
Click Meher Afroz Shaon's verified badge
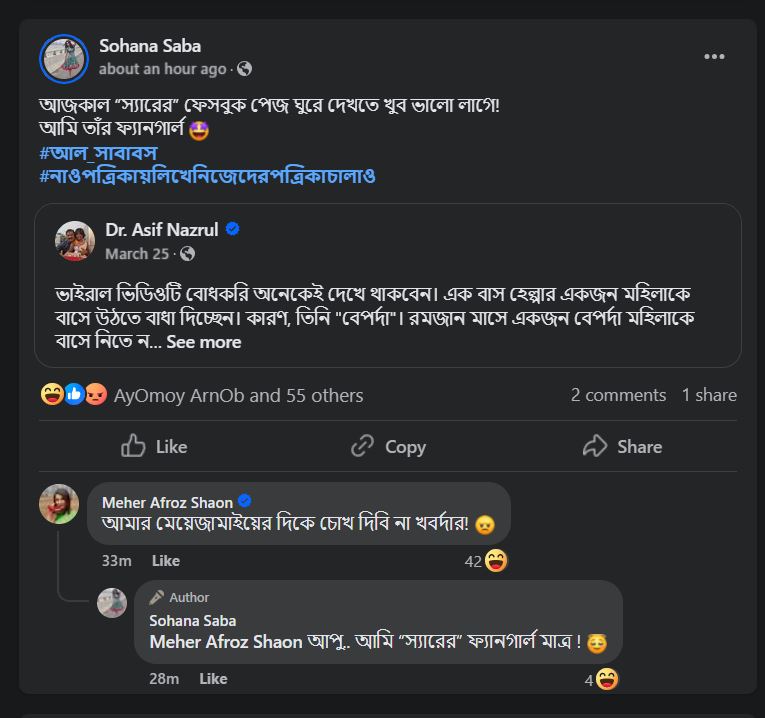pos(245,502)
